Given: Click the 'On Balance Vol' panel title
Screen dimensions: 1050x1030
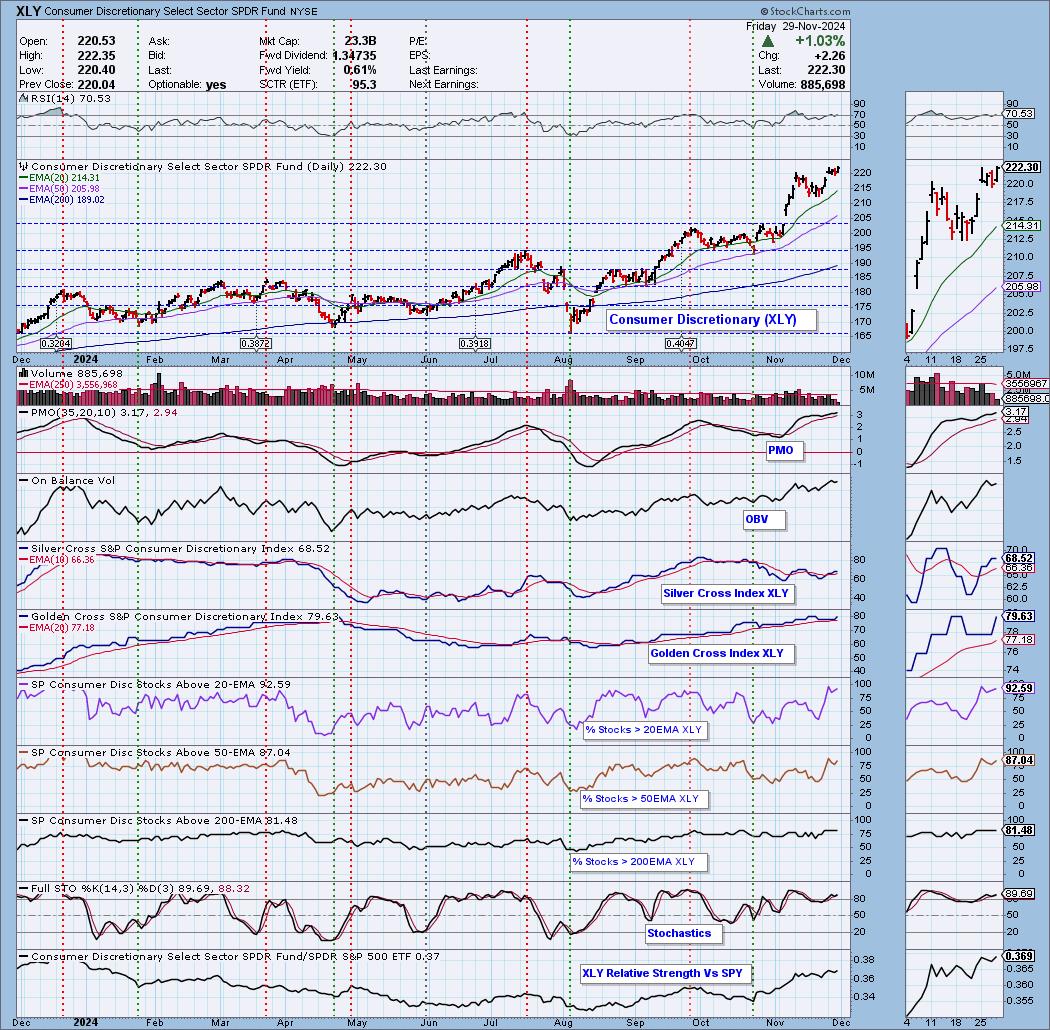Looking at the screenshot, I should [x=73, y=481].
